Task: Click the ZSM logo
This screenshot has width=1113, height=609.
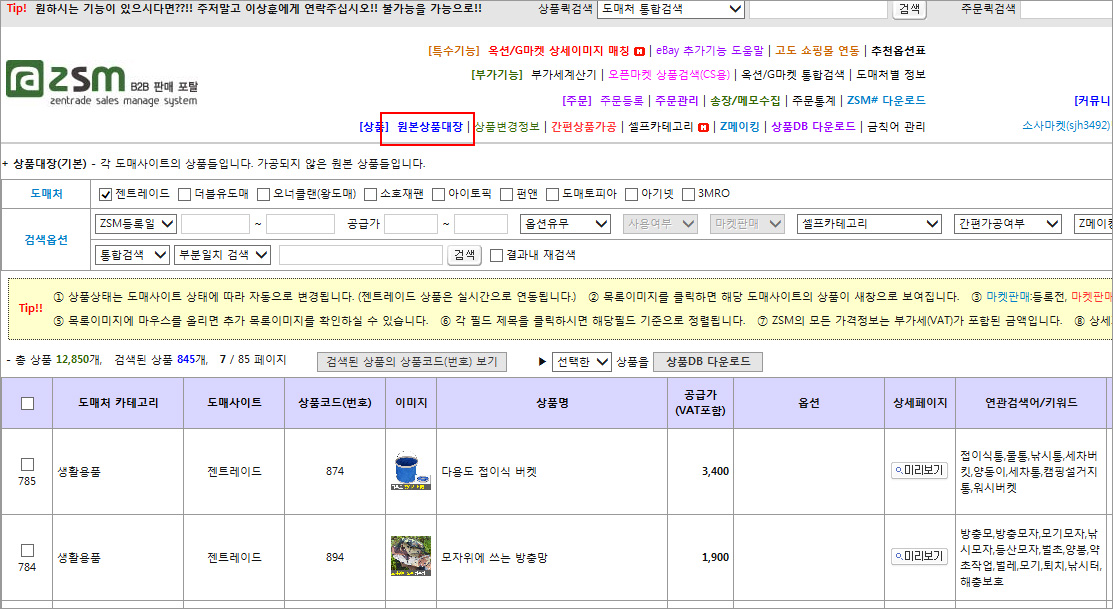Action: click(100, 82)
